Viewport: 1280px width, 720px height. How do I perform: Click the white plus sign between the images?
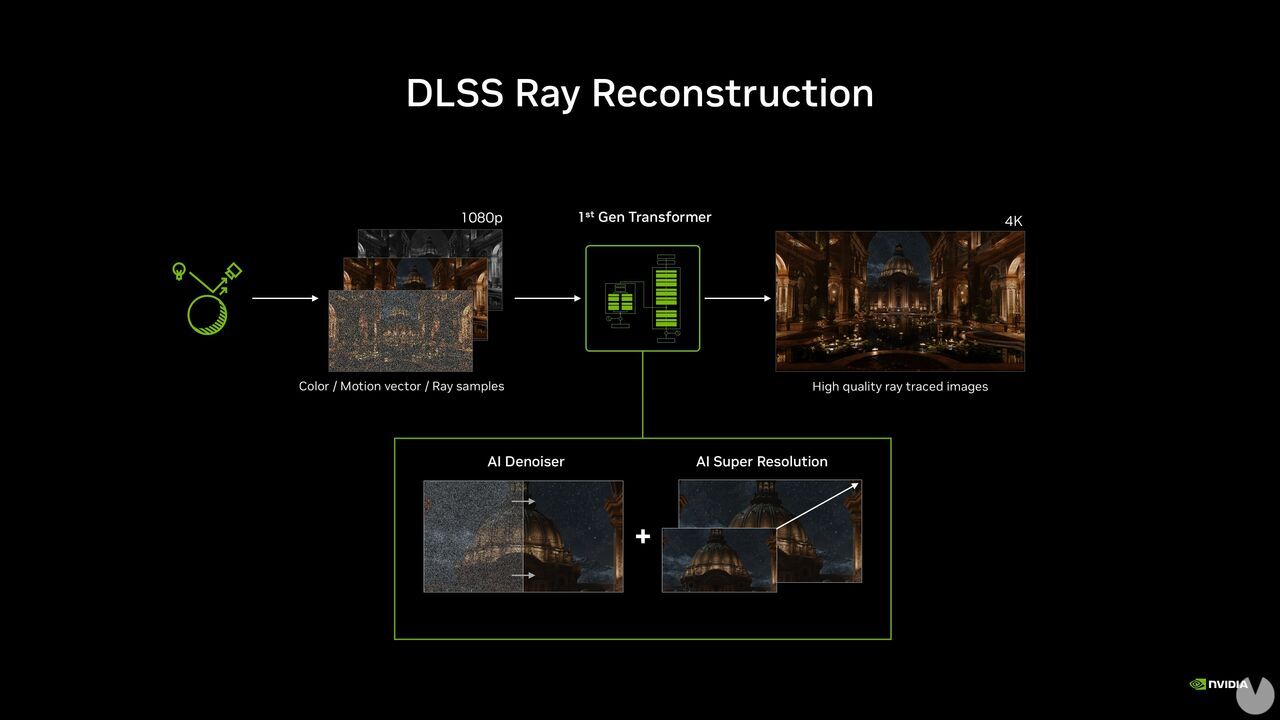coord(643,537)
